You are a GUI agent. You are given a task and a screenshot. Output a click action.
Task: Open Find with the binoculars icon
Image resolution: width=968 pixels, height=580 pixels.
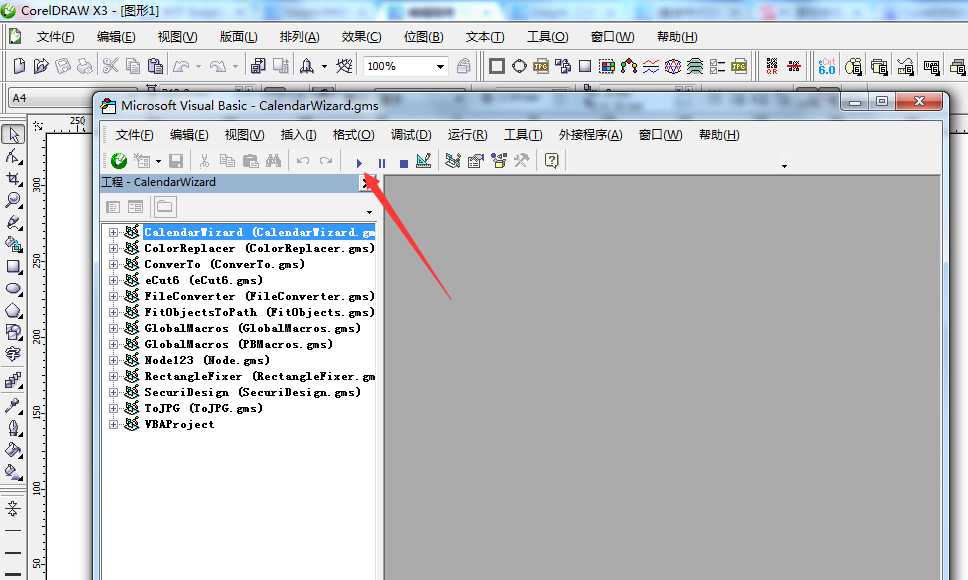[273, 161]
